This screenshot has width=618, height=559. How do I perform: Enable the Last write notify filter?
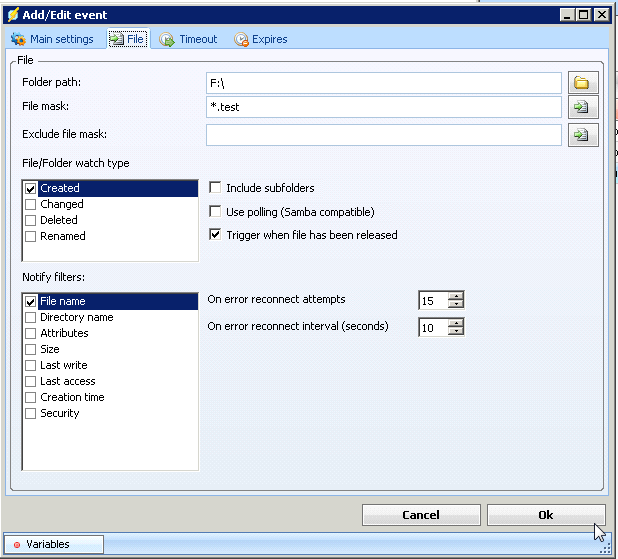(30, 365)
